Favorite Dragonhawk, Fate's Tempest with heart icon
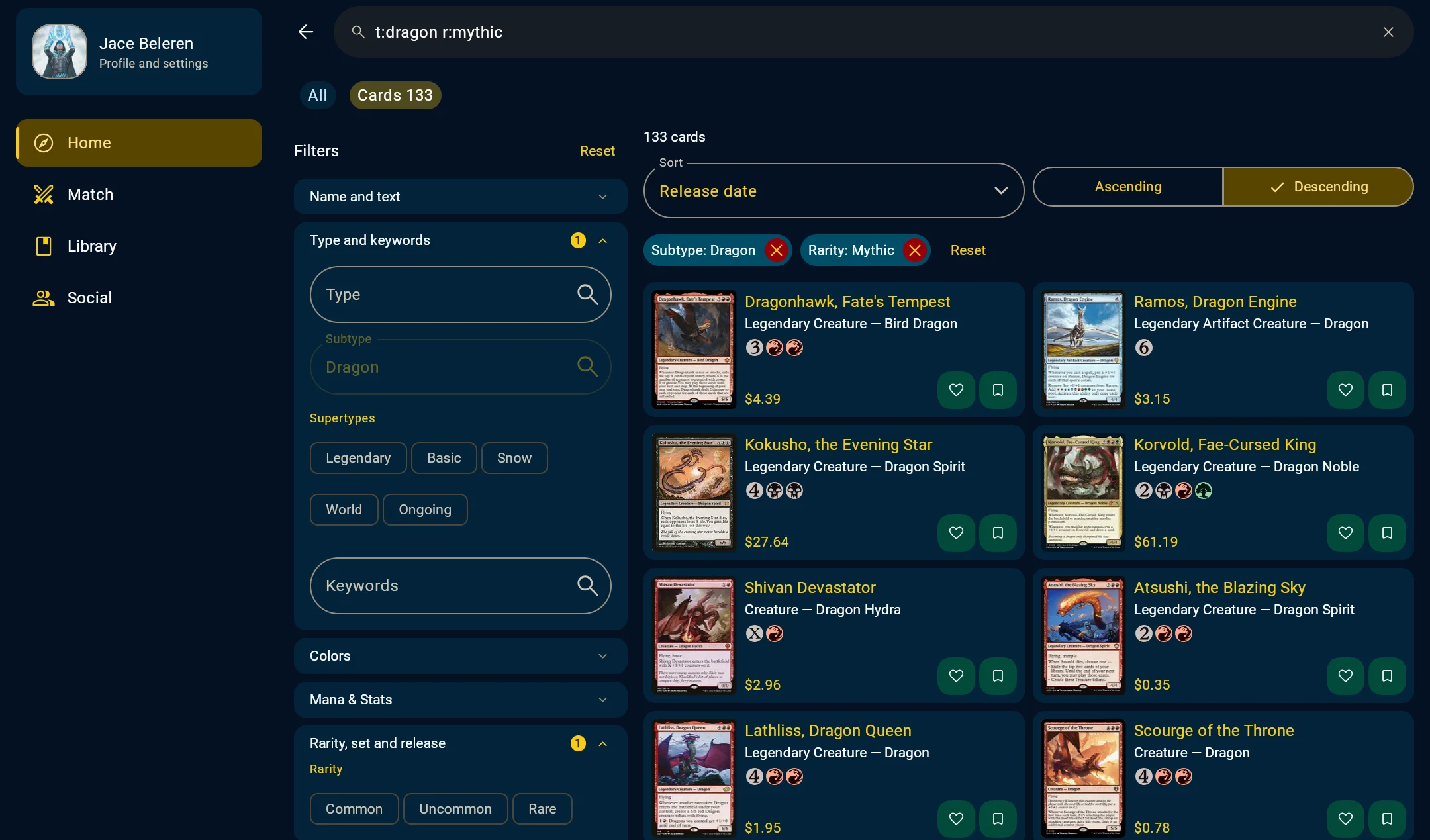The height and width of the screenshot is (840, 1430). [x=956, y=390]
